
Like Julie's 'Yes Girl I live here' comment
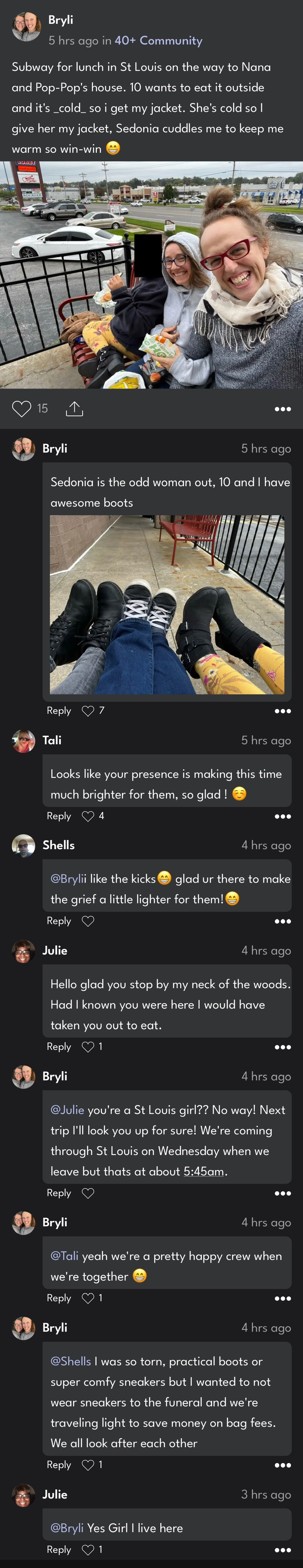click(88, 1550)
